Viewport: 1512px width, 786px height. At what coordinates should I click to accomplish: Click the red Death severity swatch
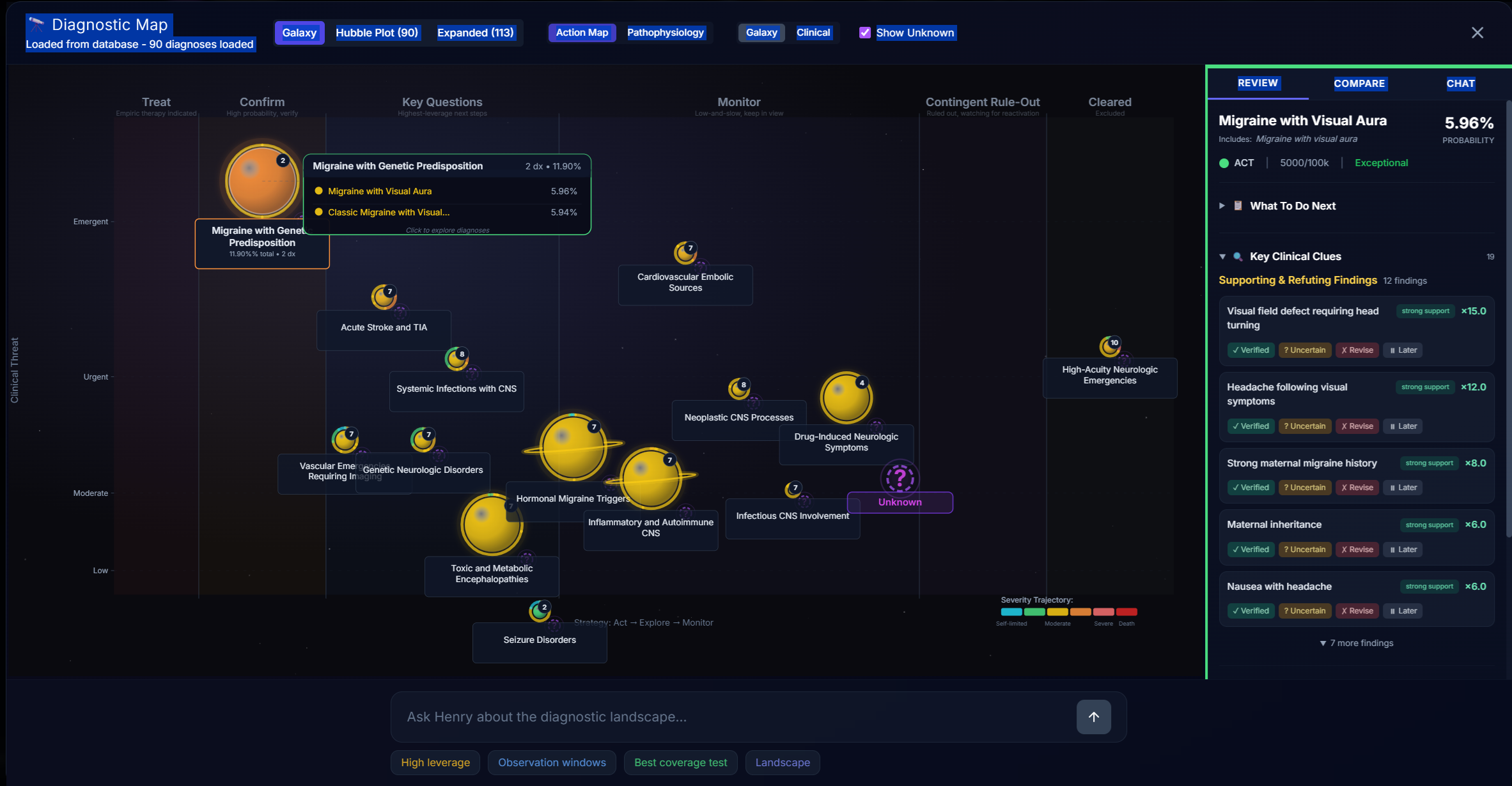(1126, 612)
